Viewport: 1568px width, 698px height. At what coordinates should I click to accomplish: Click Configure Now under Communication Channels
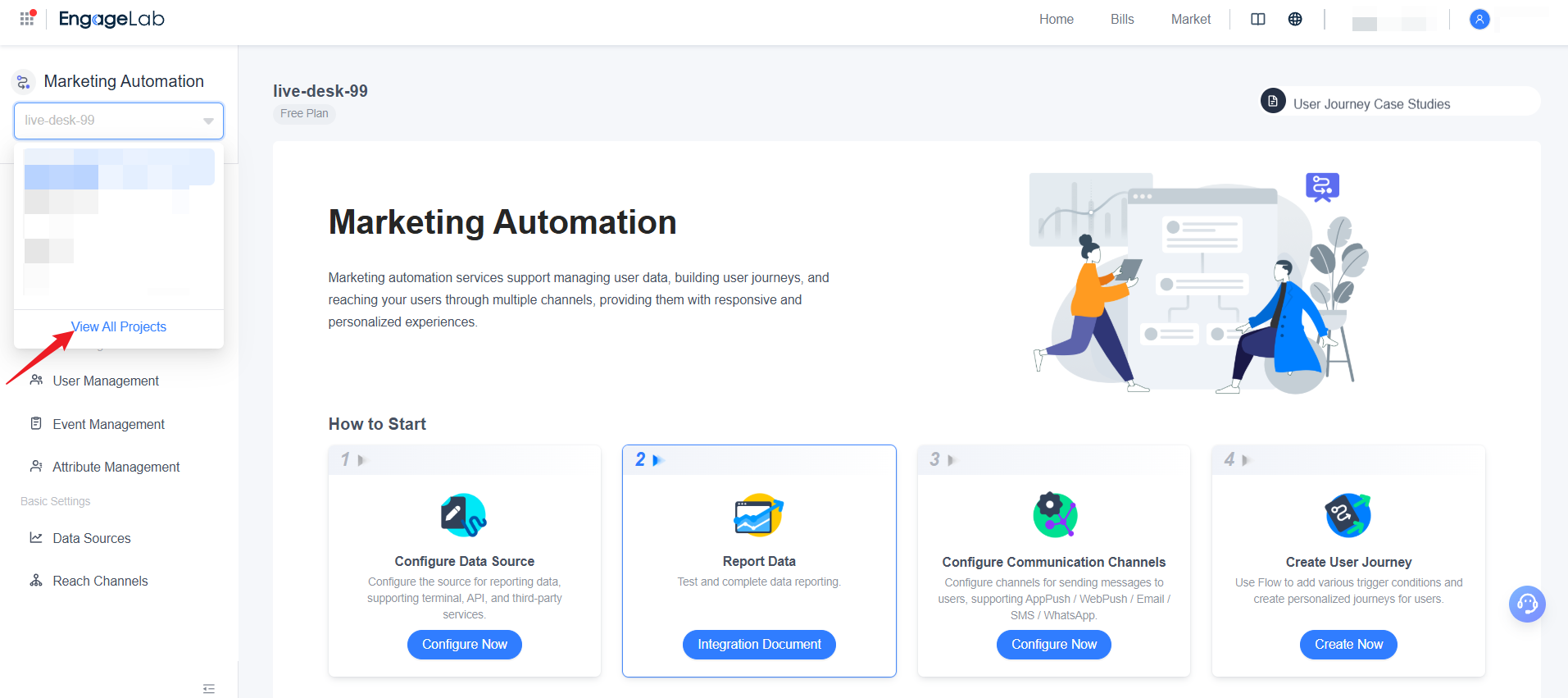coord(1054,644)
